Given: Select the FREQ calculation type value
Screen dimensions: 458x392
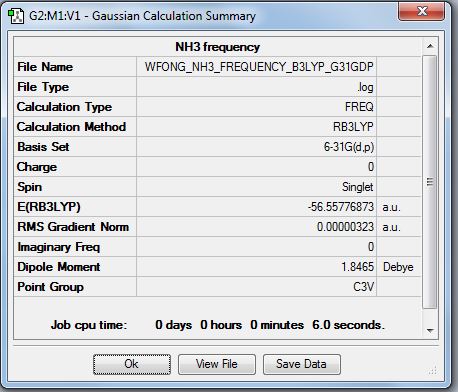Looking at the screenshot, I should pyautogui.click(x=359, y=107).
